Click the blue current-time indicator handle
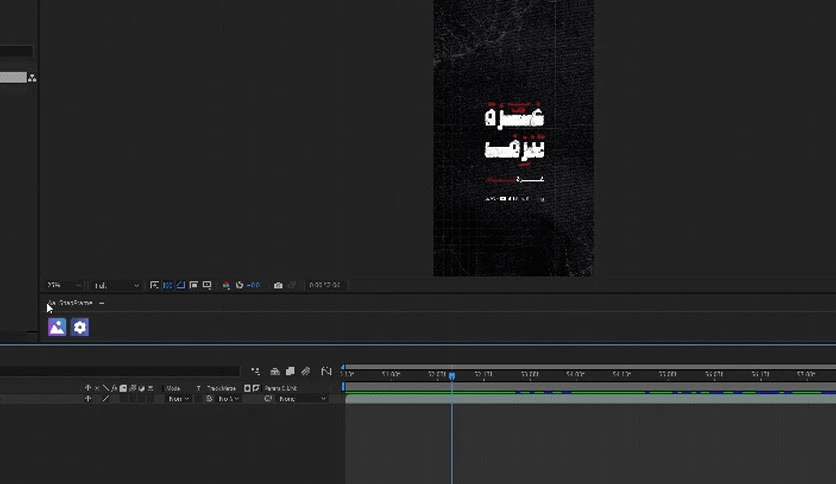Viewport: 836px width, 484px height. tap(452, 376)
